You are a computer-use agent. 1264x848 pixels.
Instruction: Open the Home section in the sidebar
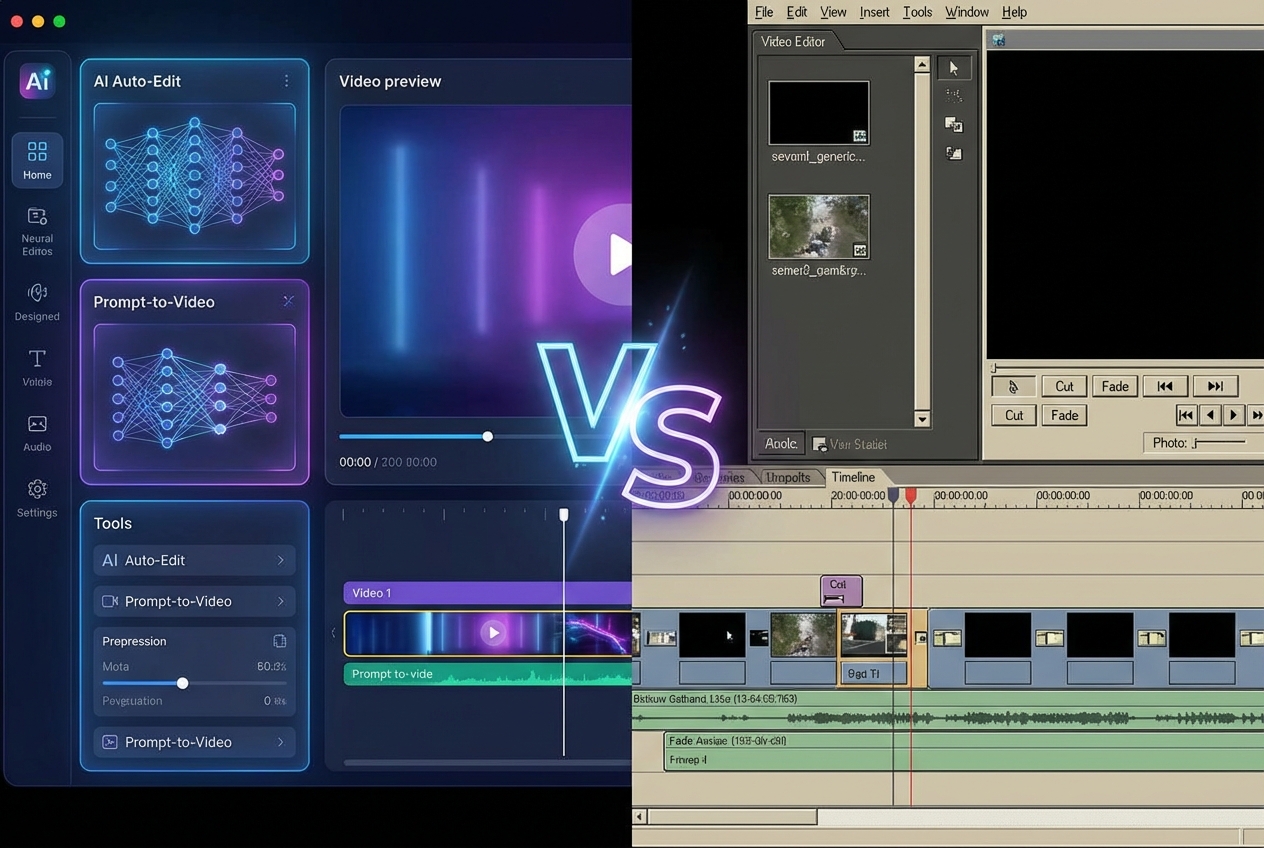[37, 160]
